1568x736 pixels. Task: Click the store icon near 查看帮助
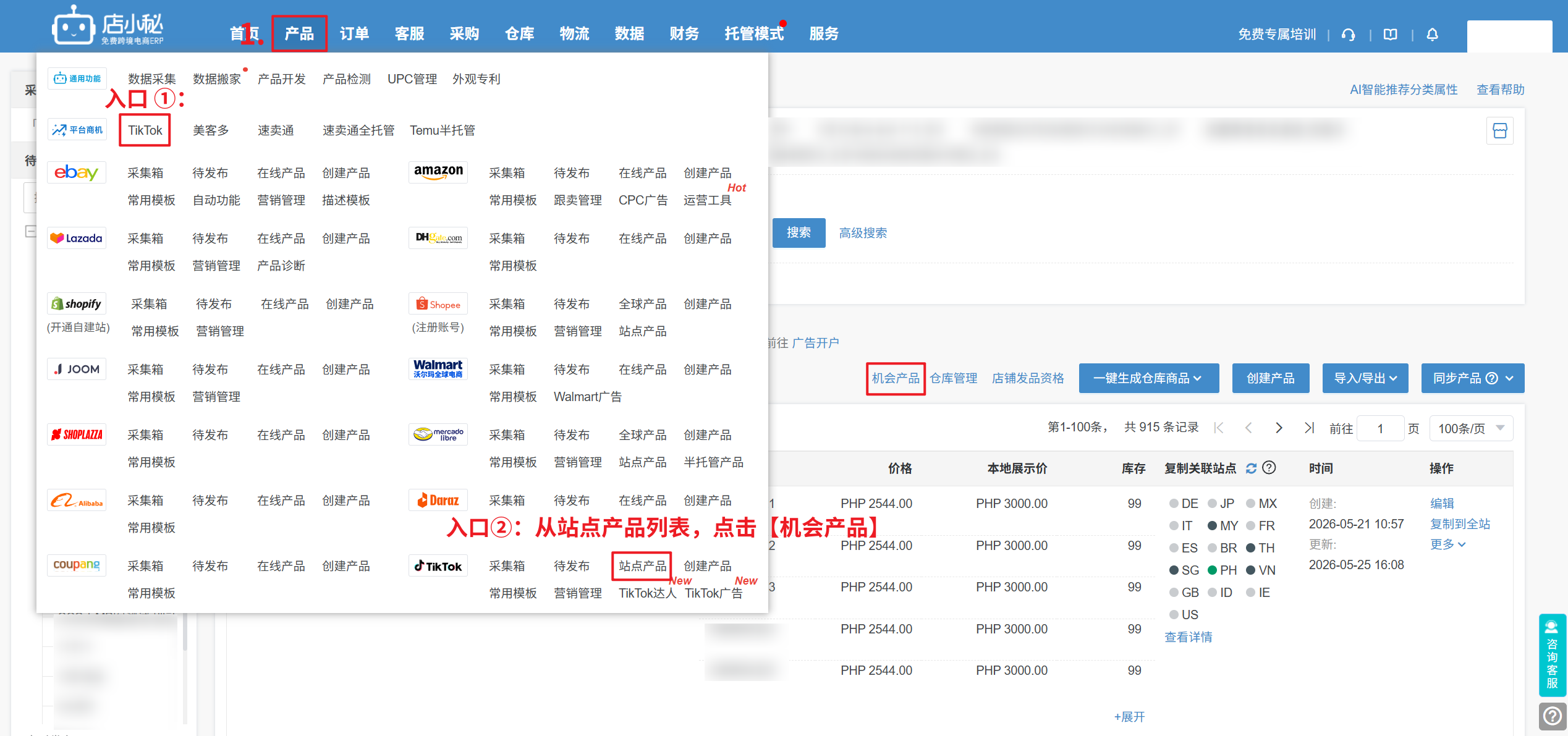click(1499, 130)
